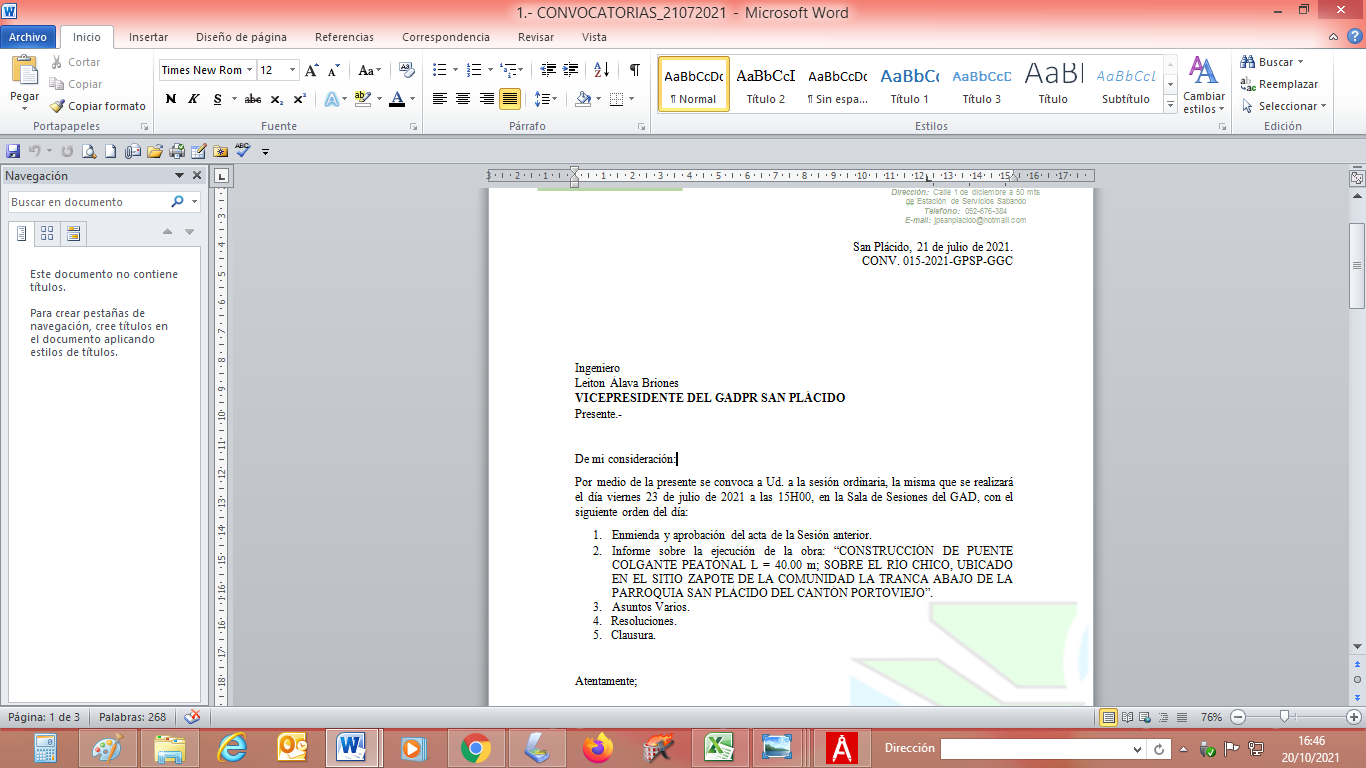This screenshot has width=1366, height=768.
Task: Open the font name dropdown Times New Roman
Action: pyautogui.click(x=205, y=70)
